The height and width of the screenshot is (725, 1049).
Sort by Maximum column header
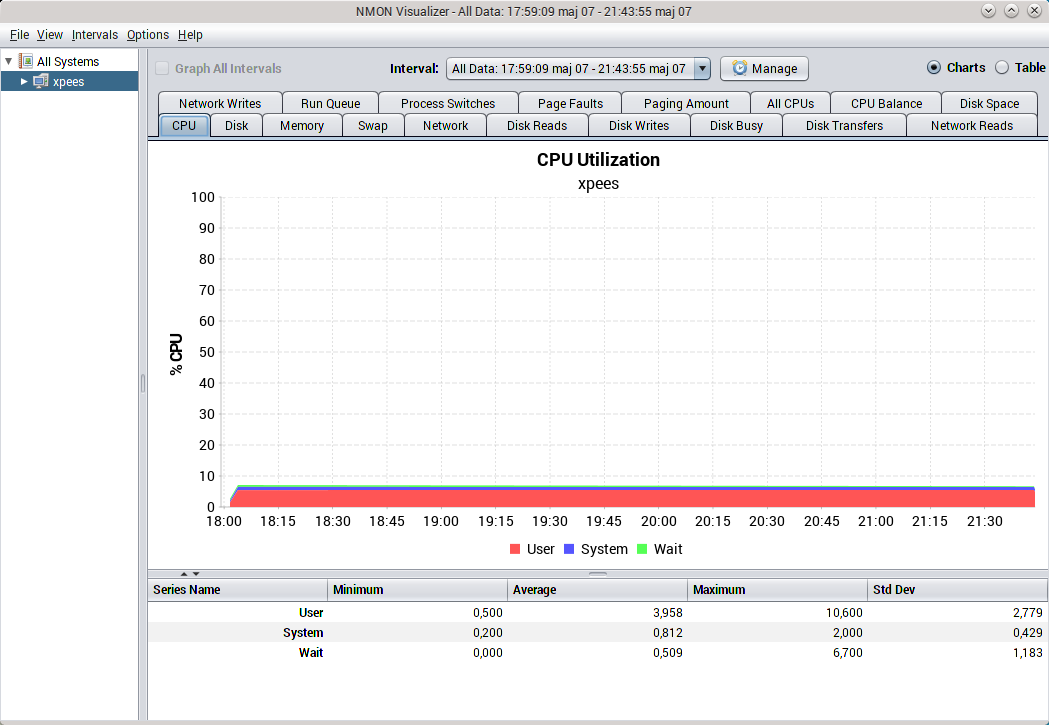(x=777, y=589)
